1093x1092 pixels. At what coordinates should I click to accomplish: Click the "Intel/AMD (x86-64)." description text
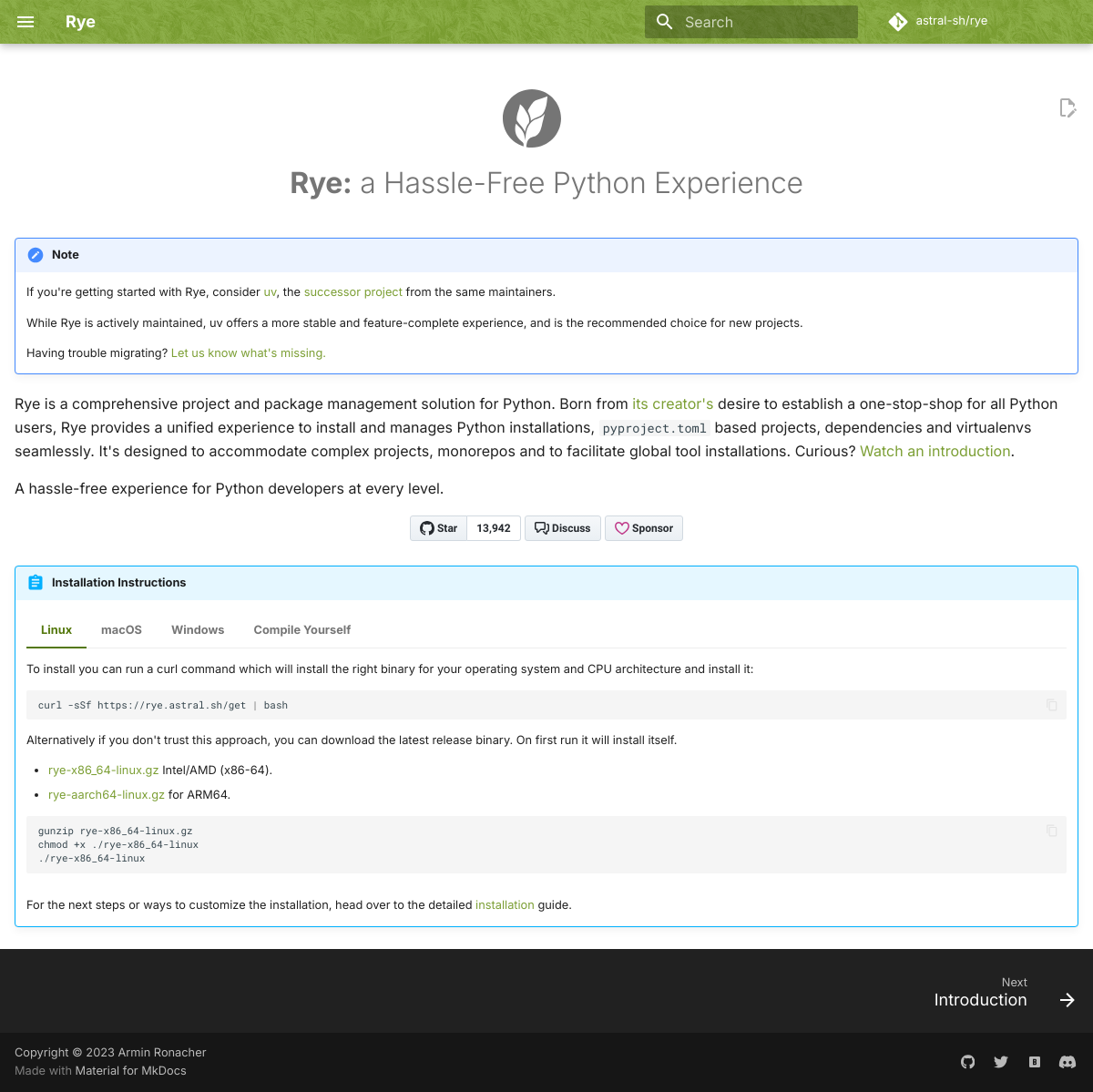click(218, 771)
